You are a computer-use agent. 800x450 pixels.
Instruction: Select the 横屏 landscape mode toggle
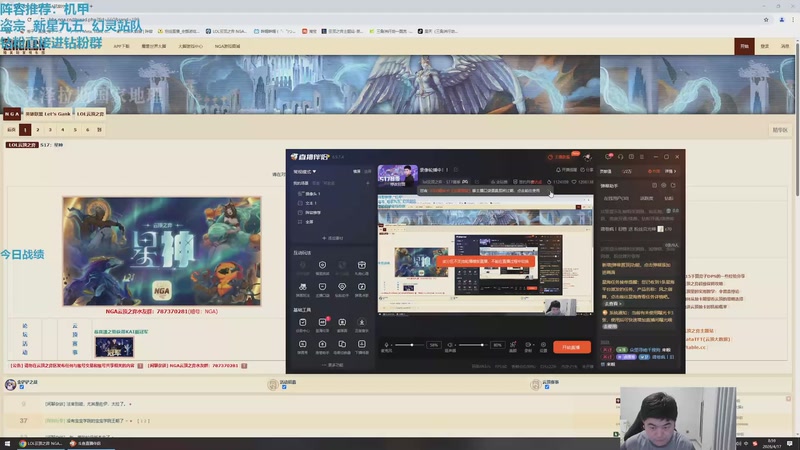tap(357, 171)
